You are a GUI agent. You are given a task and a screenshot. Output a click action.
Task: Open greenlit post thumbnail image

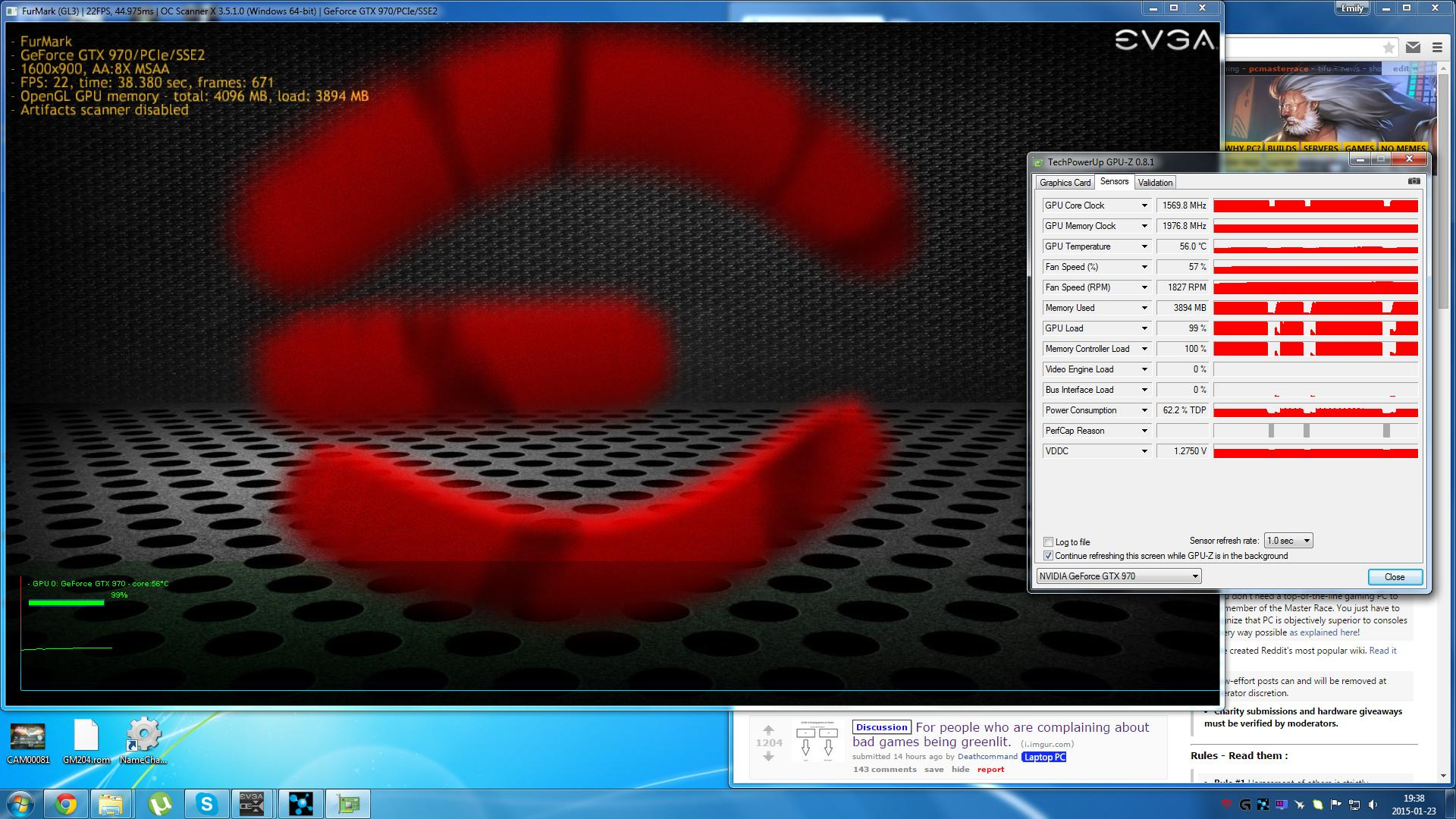(816, 742)
